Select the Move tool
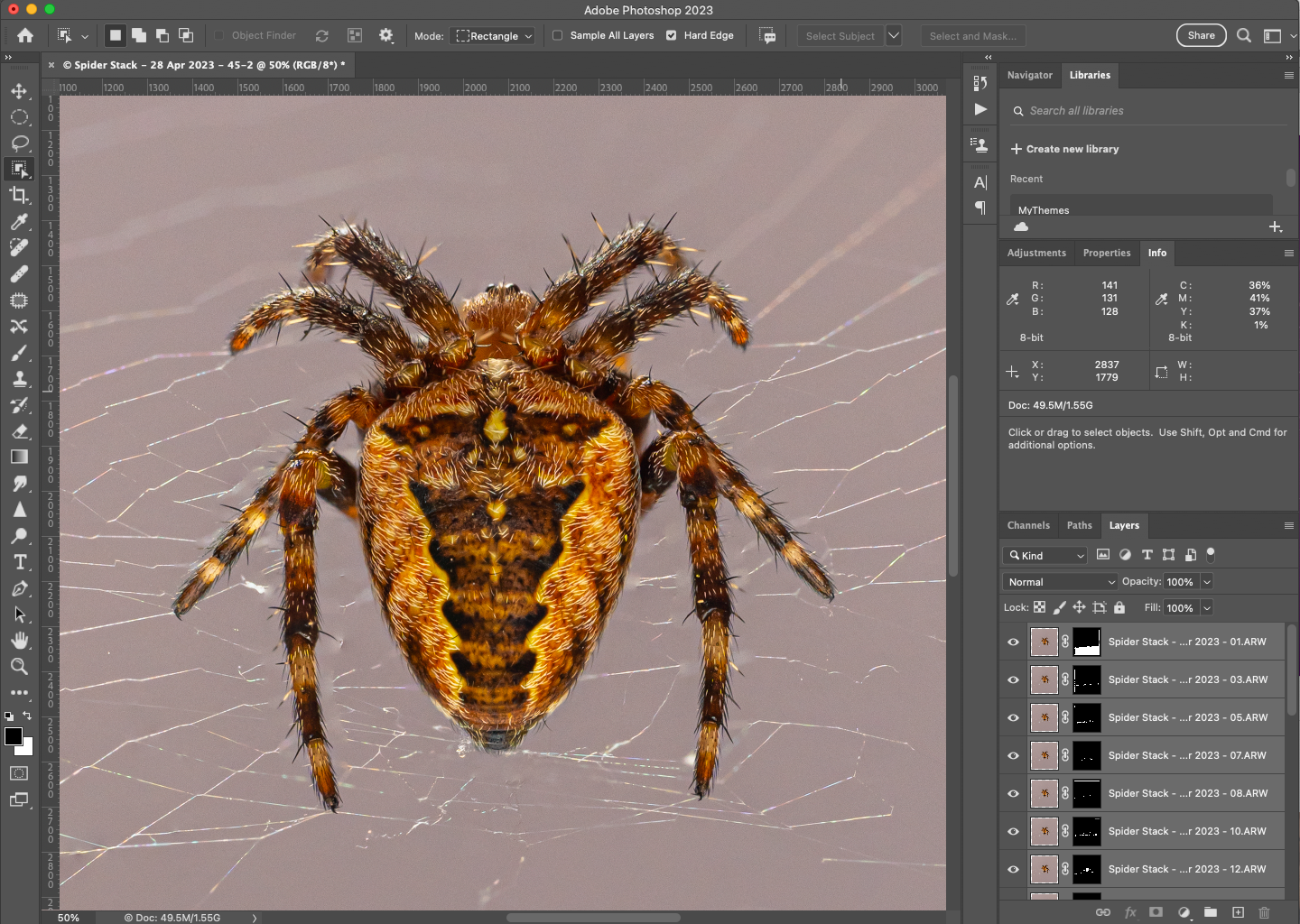Viewport: 1300px width, 924px height. pos(19,91)
